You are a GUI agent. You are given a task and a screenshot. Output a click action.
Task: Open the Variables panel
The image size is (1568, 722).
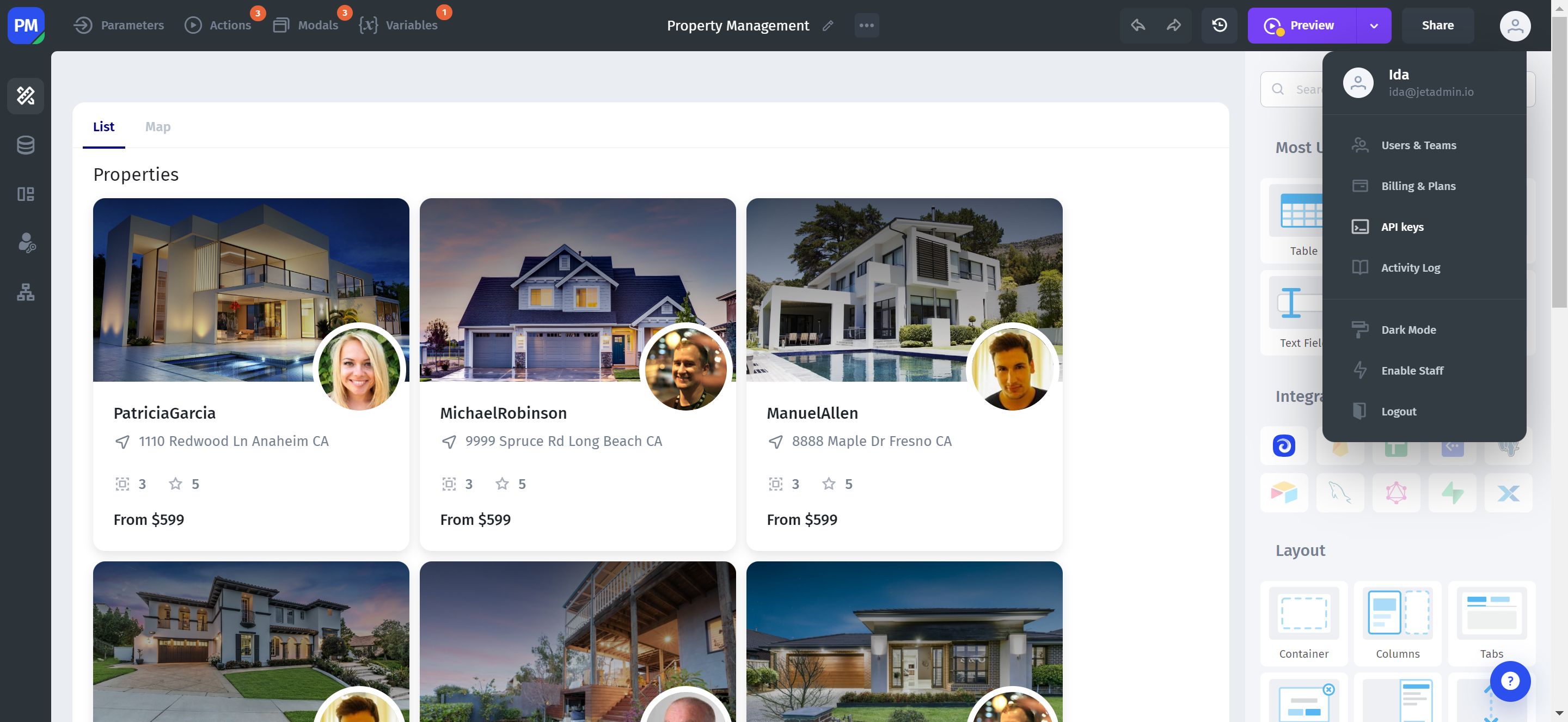[399, 25]
